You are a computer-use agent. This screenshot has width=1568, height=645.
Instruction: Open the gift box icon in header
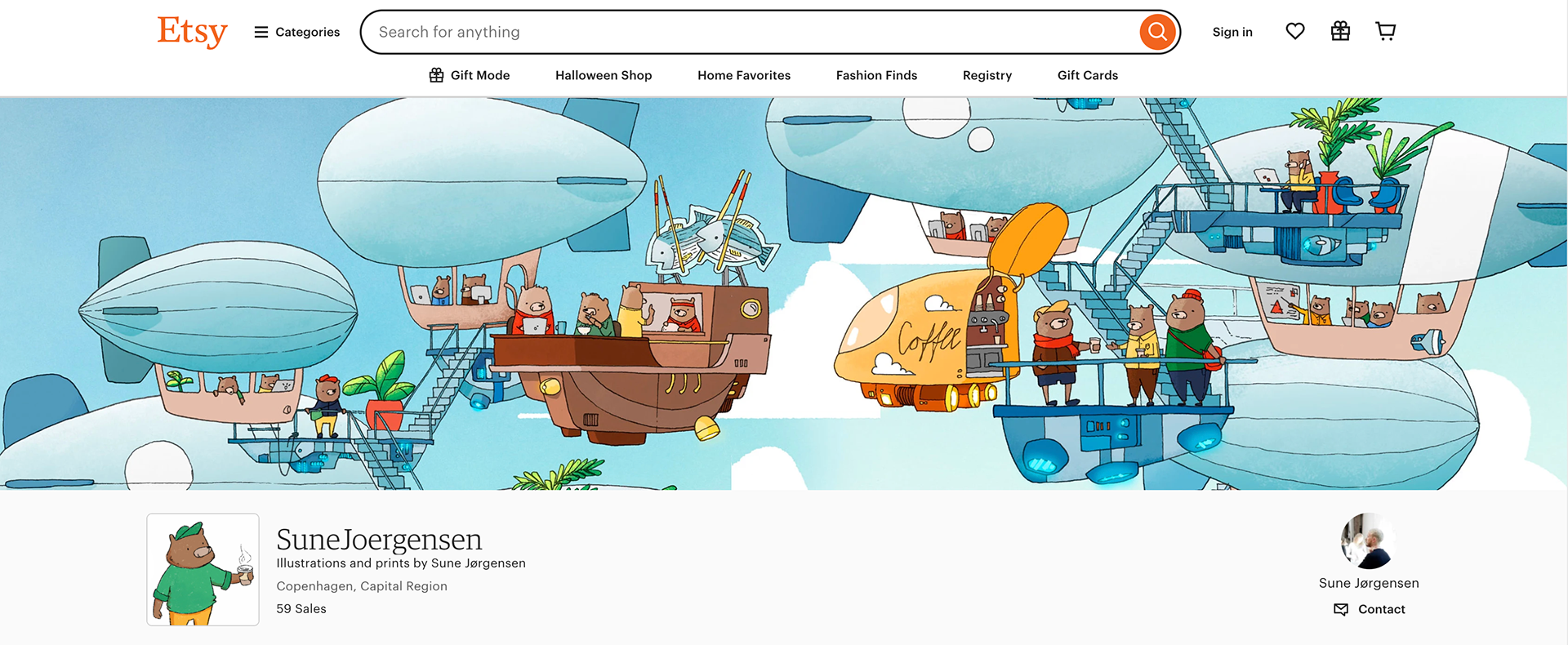point(1340,31)
